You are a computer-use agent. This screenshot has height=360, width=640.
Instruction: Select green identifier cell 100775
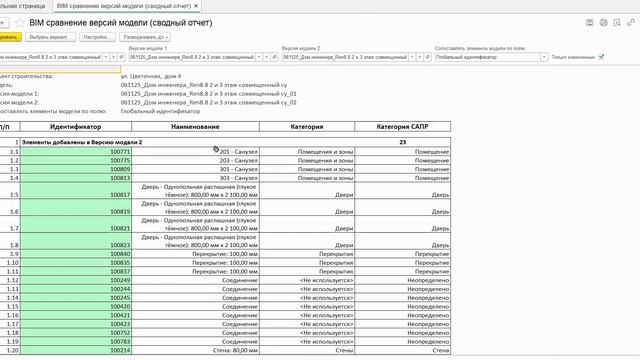[x=76, y=160]
